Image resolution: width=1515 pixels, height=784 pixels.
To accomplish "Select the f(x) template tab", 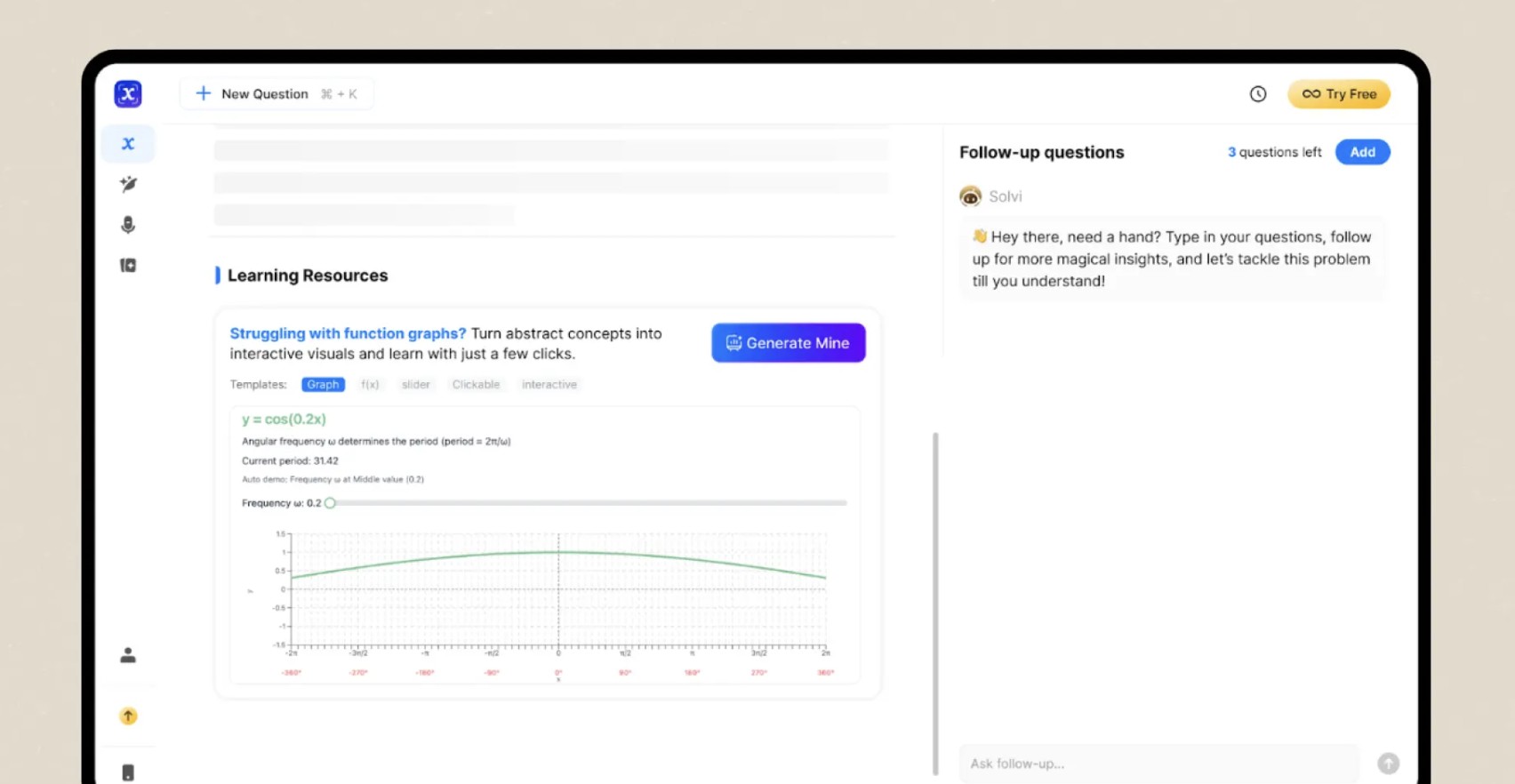I will coord(370,384).
